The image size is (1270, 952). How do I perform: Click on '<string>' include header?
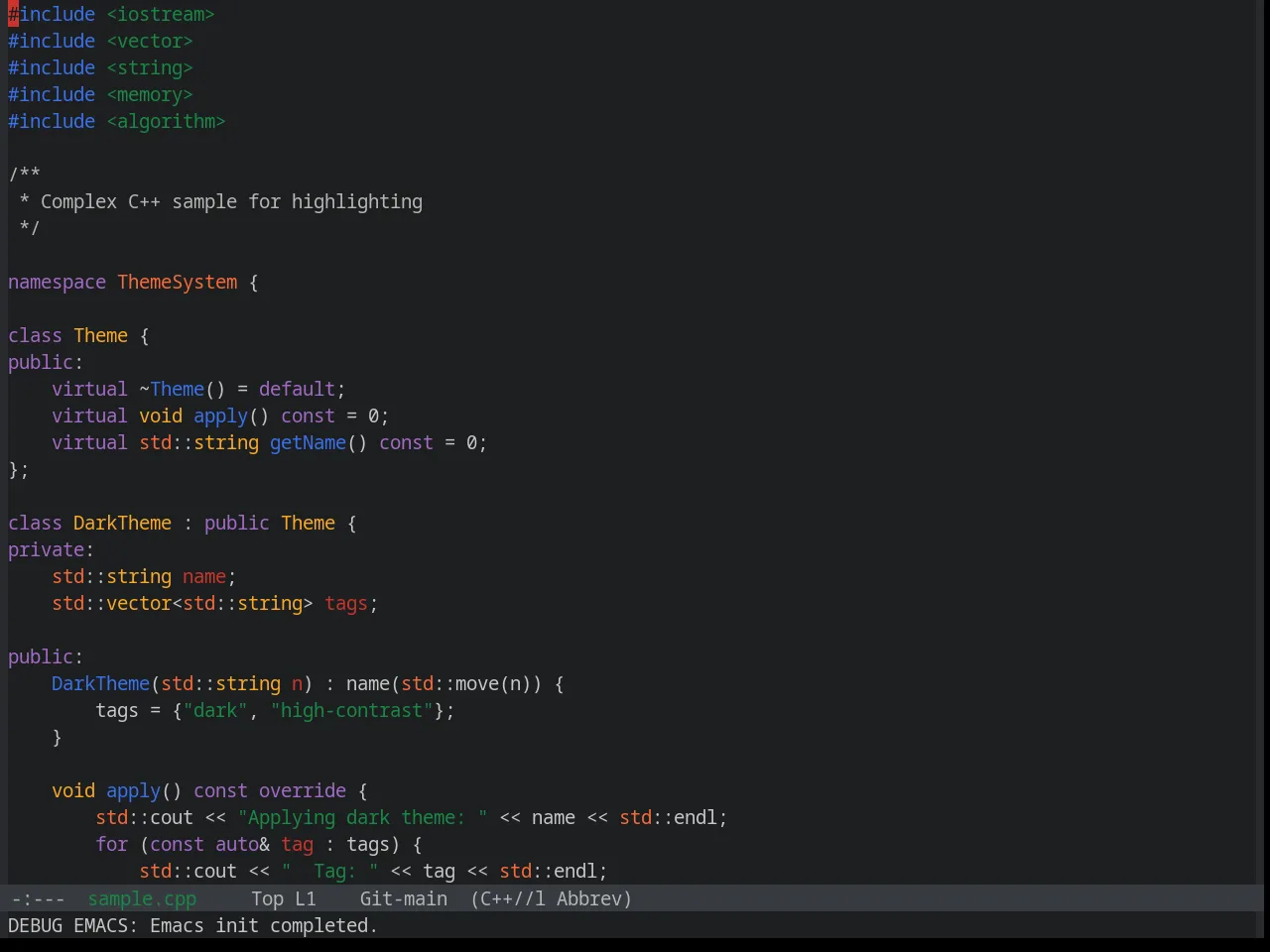(x=150, y=67)
